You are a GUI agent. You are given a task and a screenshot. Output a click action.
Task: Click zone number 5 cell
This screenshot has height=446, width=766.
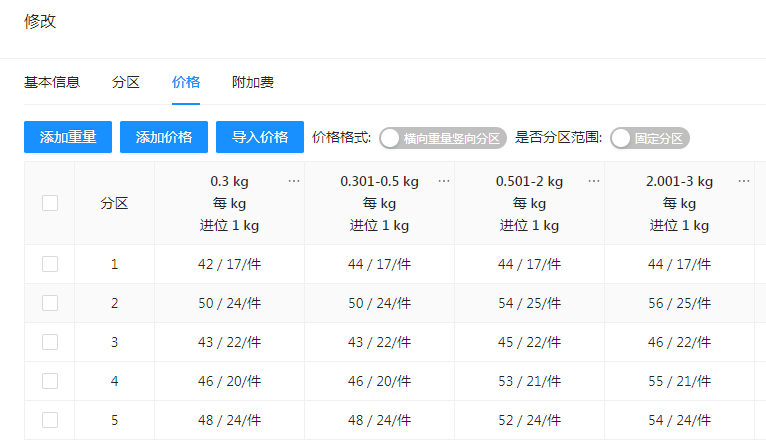click(x=114, y=421)
